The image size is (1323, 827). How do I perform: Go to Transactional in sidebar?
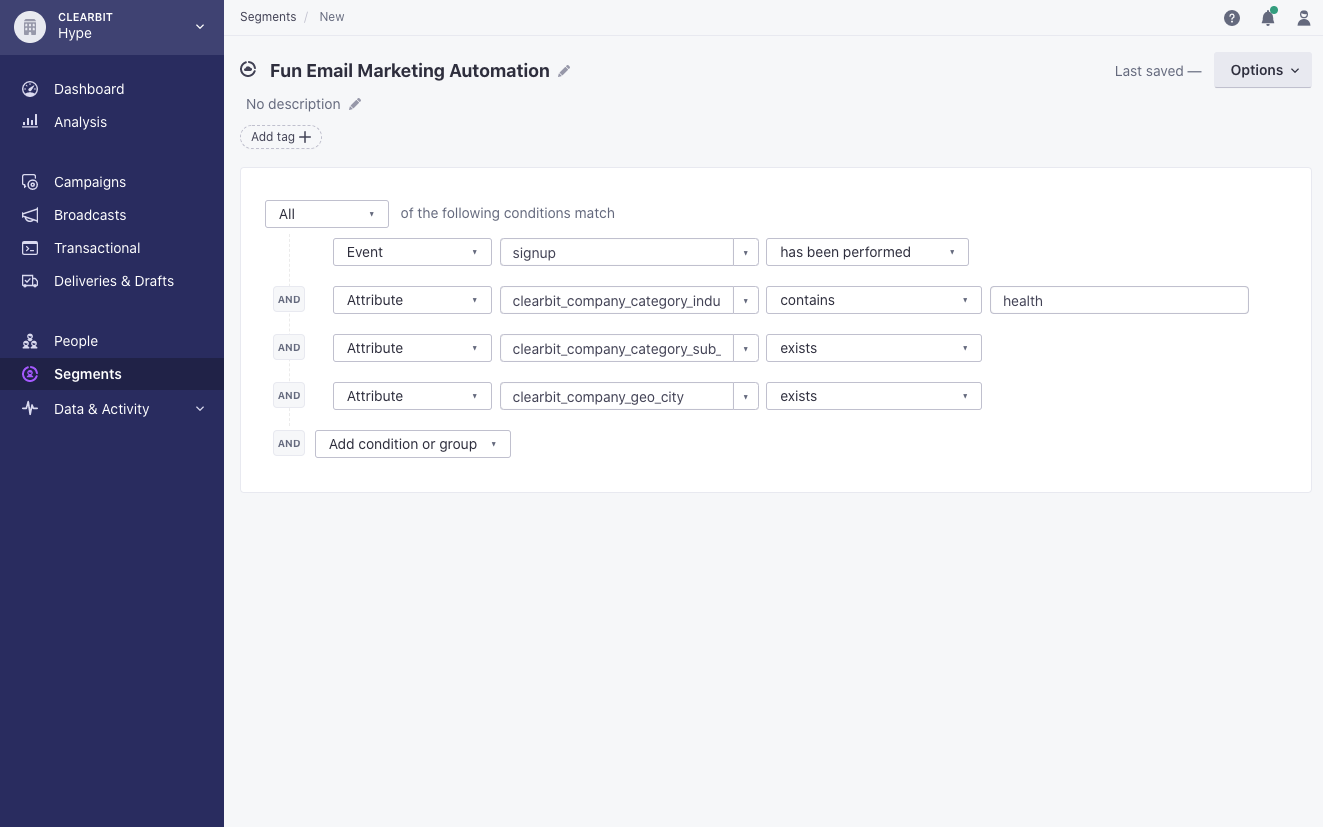tap(97, 248)
